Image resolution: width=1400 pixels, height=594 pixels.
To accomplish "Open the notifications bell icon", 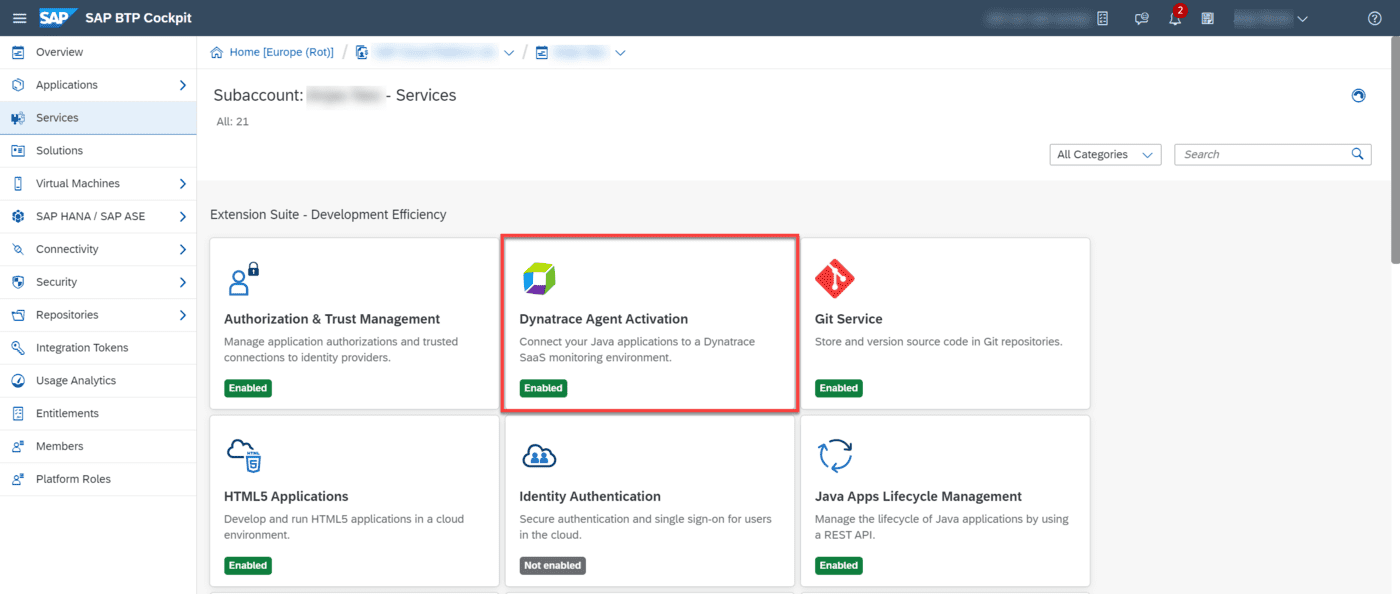I will pyautogui.click(x=1173, y=18).
